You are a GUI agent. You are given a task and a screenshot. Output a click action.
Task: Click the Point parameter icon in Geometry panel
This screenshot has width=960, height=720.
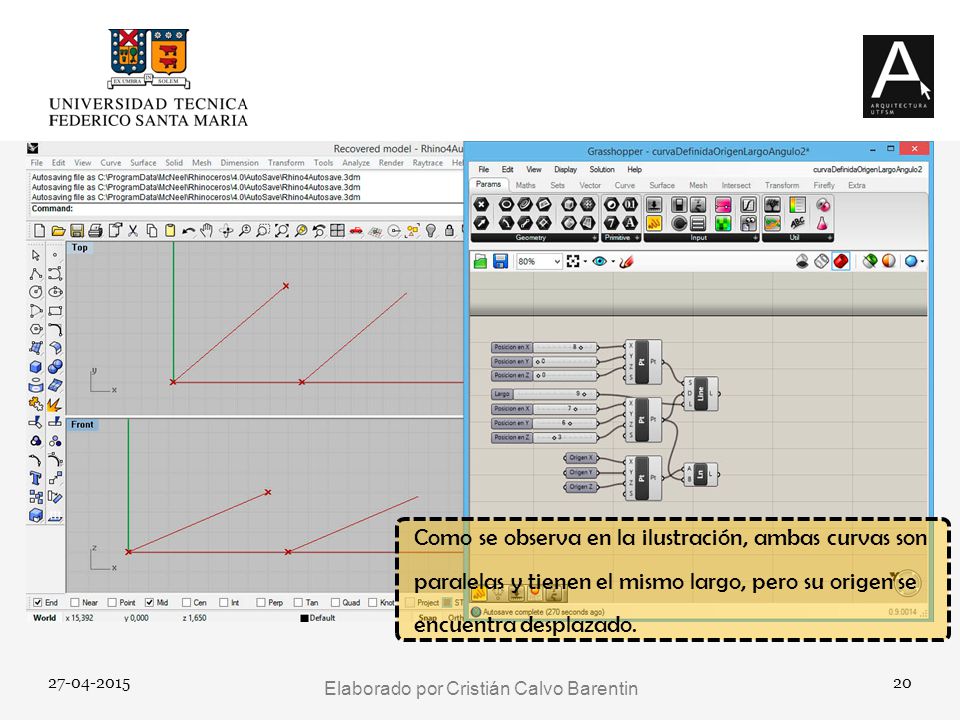(x=482, y=204)
